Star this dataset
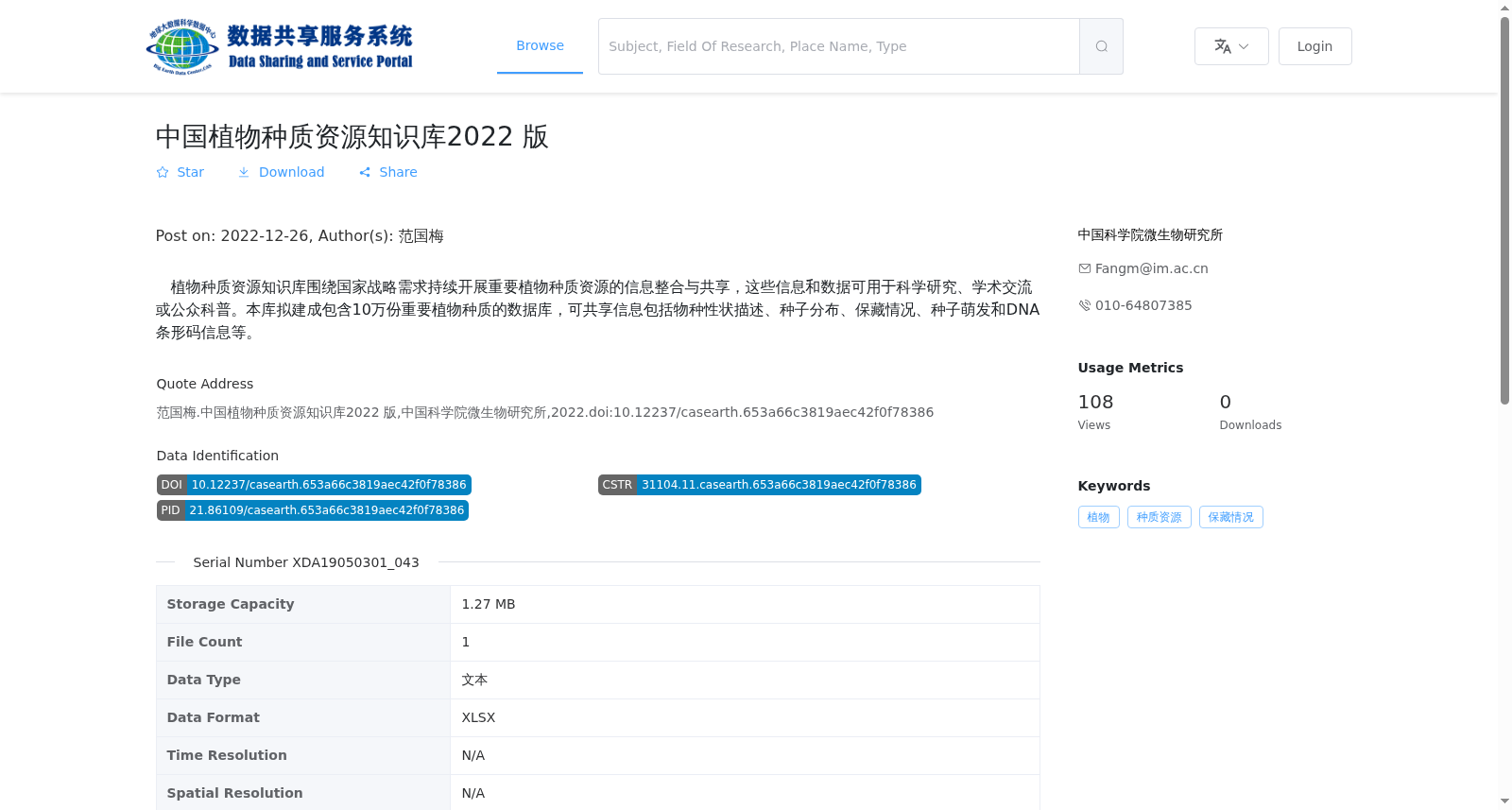1512x810 pixels. pyautogui.click(x=180, y=172)
